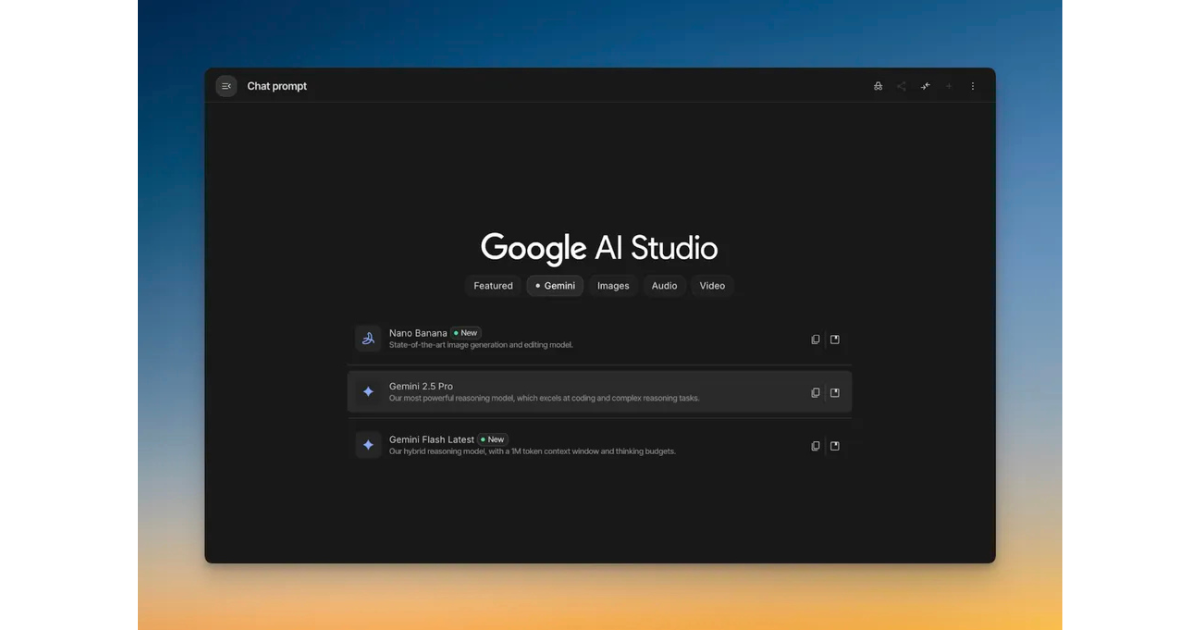The image size is (1200, 630).
Task: Copy the Nano Banana model prompt
Action: click(815, 339)
